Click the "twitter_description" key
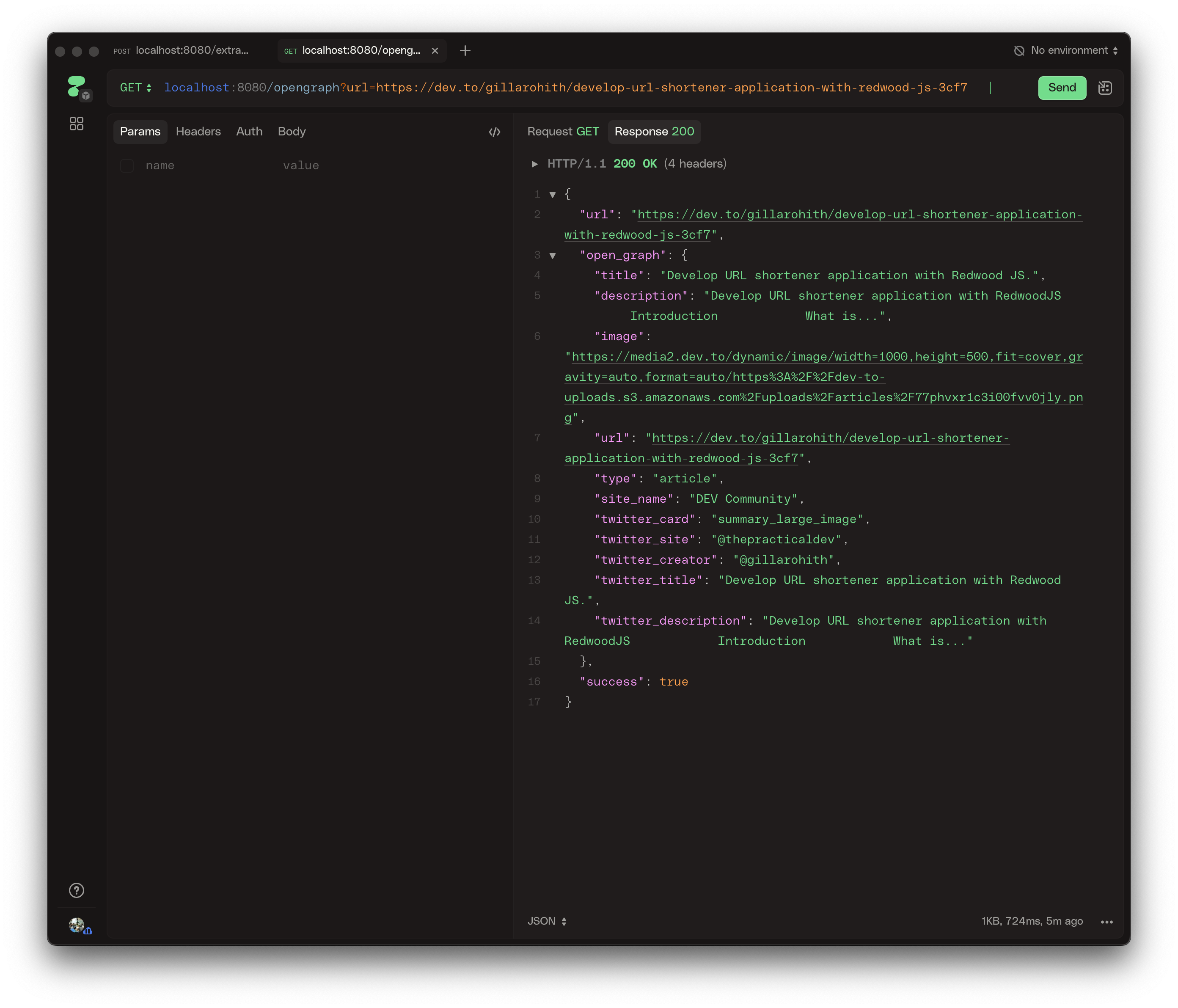Viewport: 1178px width, 1008px height. 670,621
